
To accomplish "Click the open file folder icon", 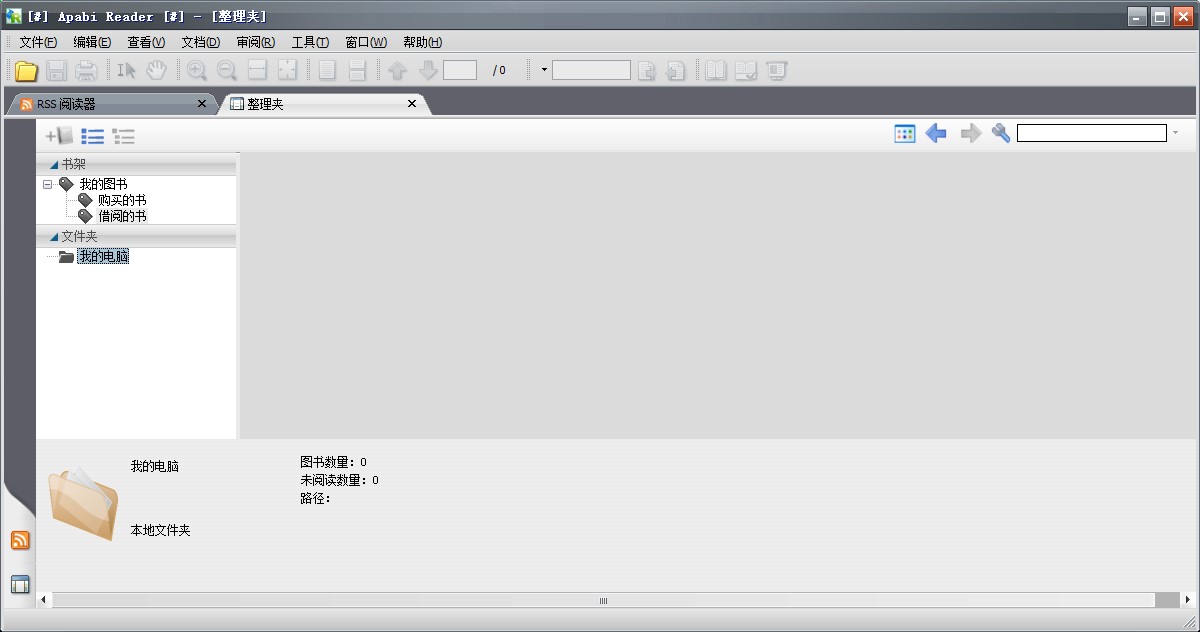I will click(x=26, y=70).
